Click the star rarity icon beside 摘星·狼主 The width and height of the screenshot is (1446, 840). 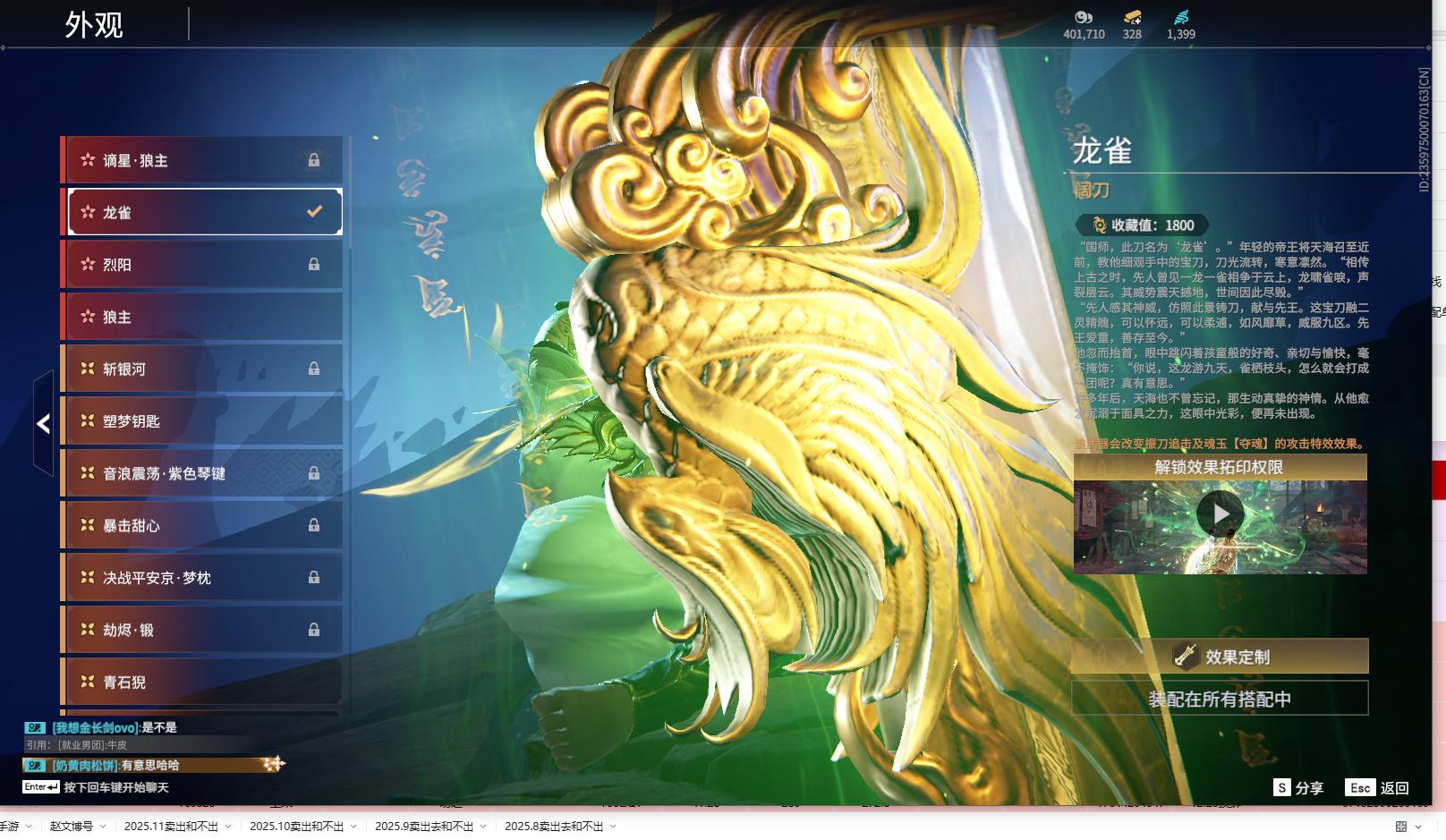tap(88, 160)
